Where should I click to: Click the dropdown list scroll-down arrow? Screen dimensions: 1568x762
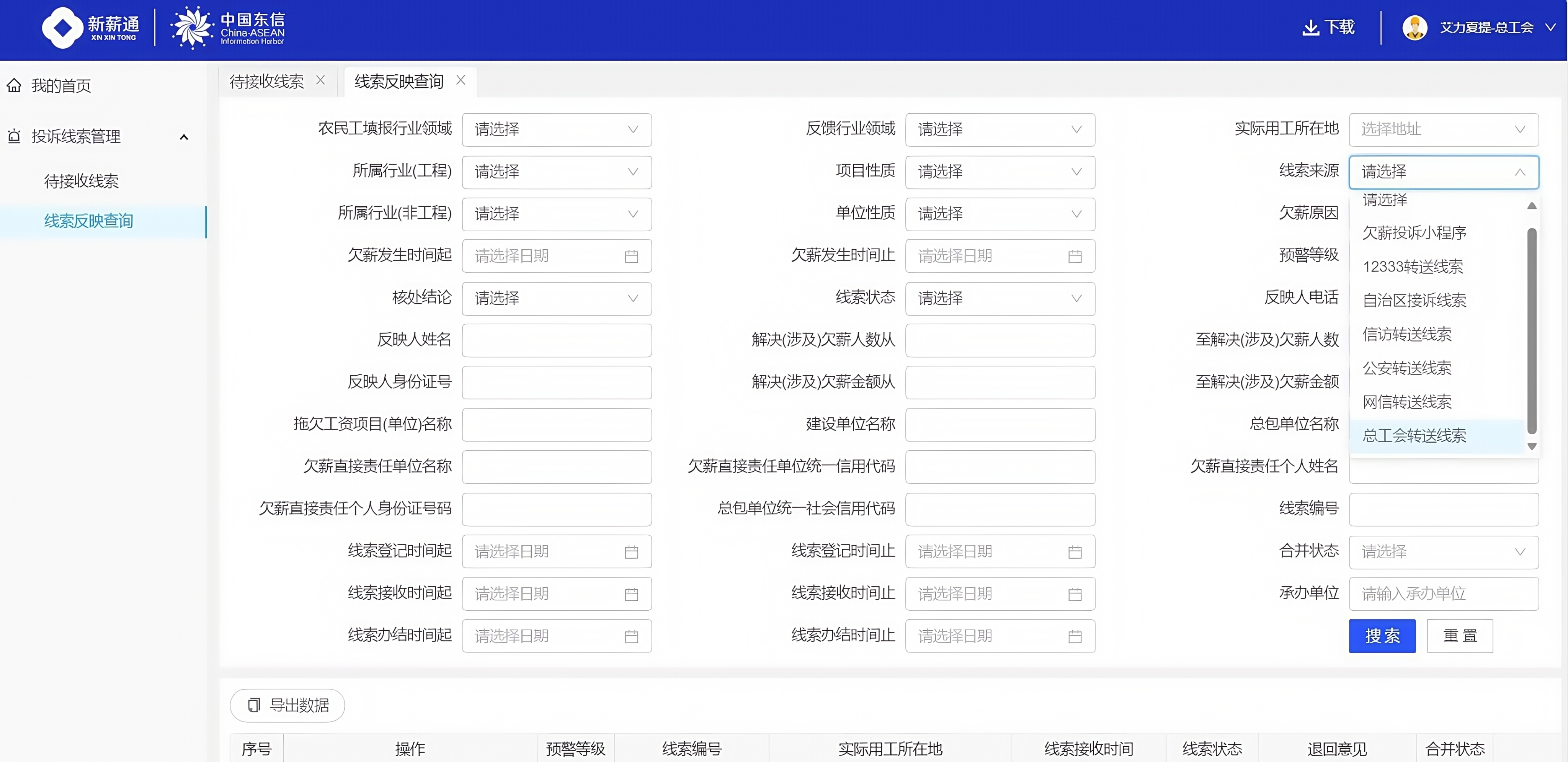(1532, 446)
